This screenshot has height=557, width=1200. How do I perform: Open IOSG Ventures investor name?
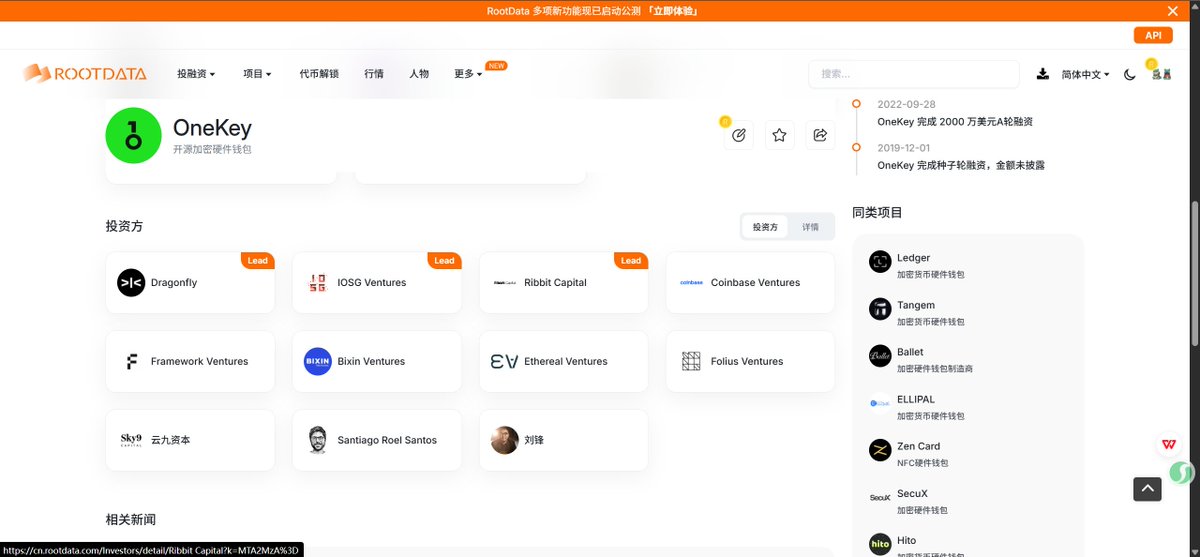click(372, 283)
